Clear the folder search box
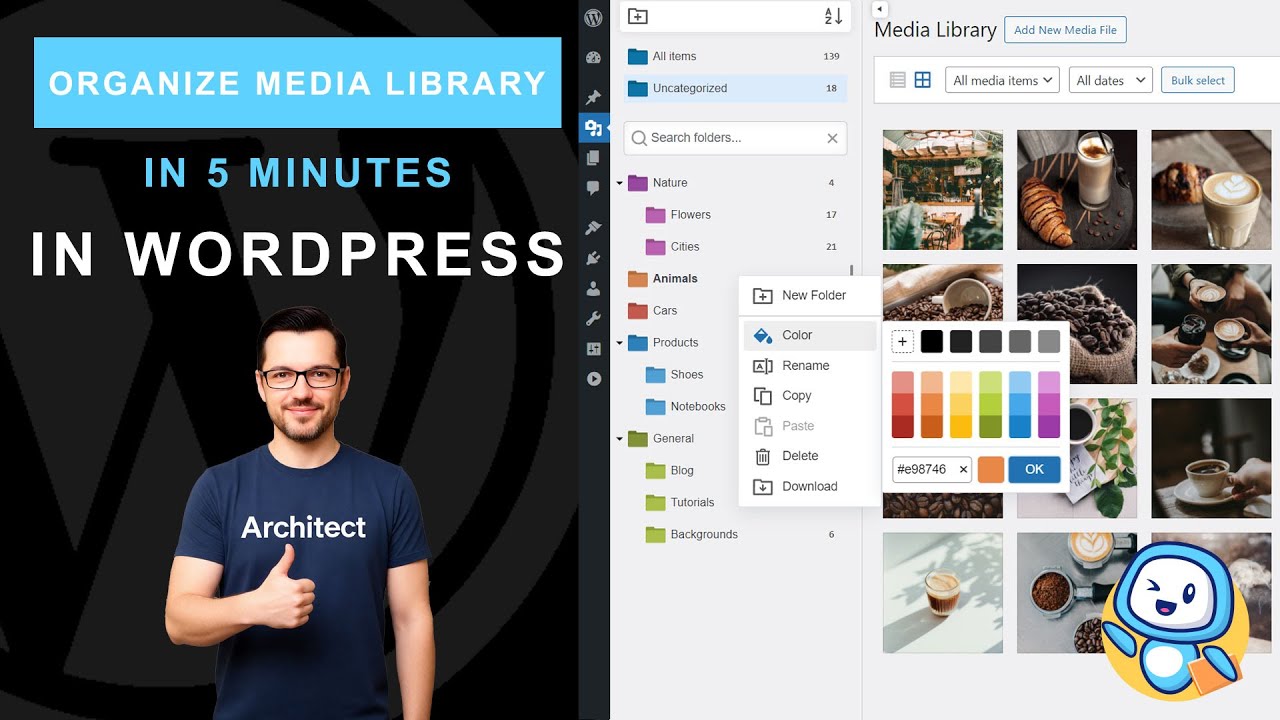 [832, 138]
